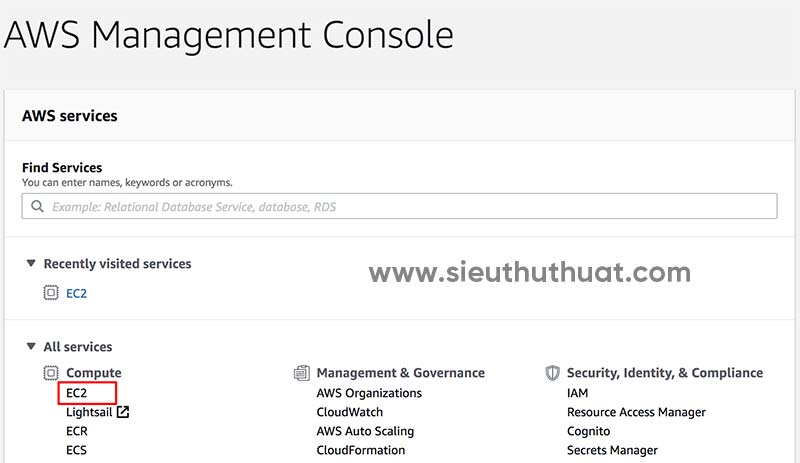Collapse the All services section

coord(31,347)
